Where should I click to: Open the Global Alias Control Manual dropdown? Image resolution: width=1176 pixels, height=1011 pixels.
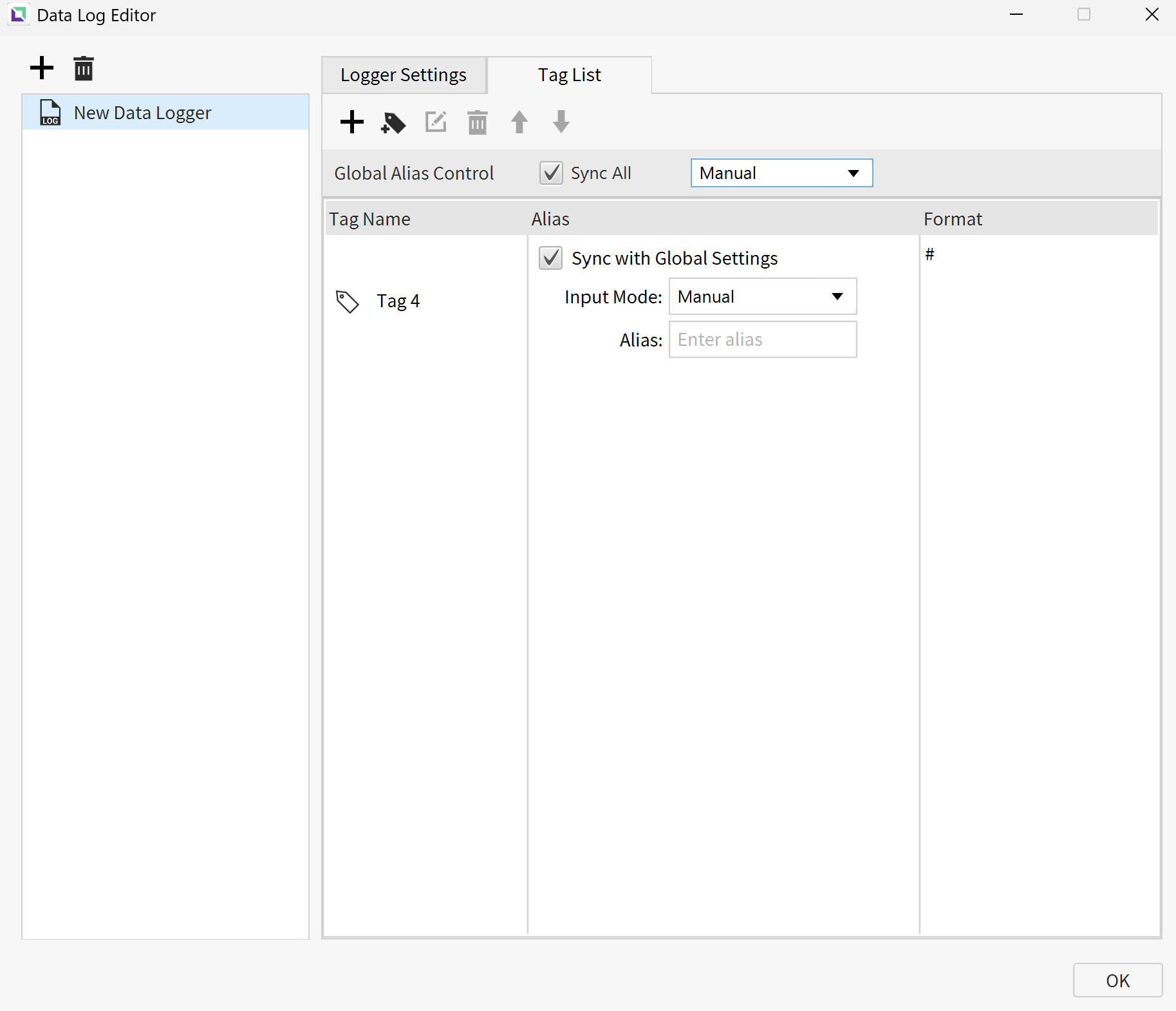781,173
